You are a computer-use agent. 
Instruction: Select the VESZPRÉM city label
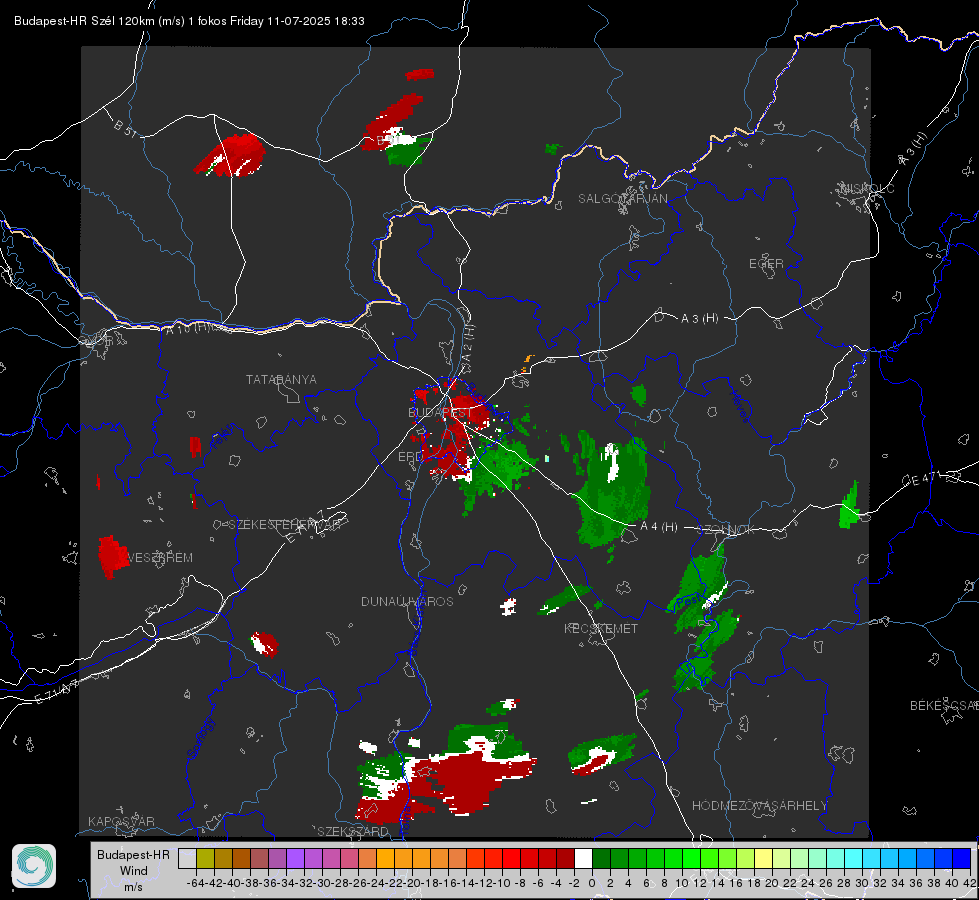click(160, 558)
